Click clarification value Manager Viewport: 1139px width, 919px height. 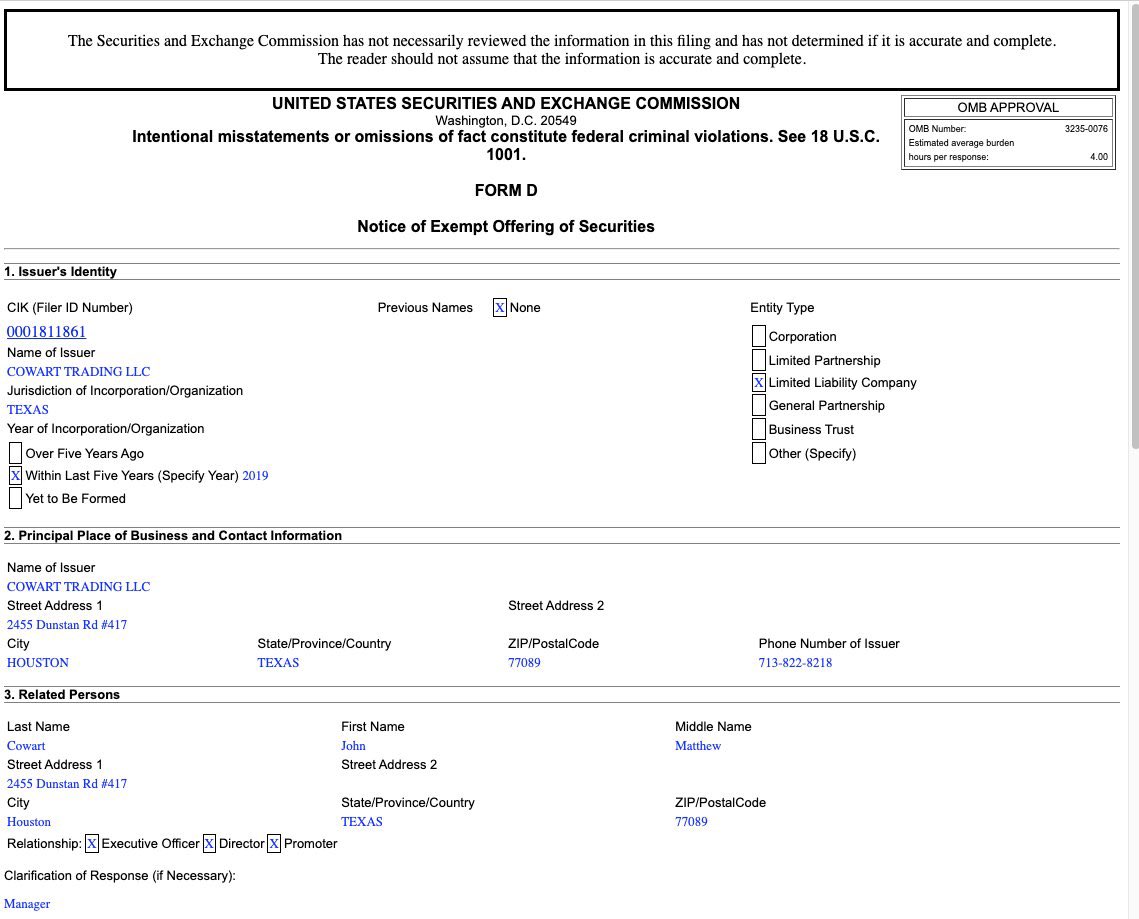[x=27, y=904]
